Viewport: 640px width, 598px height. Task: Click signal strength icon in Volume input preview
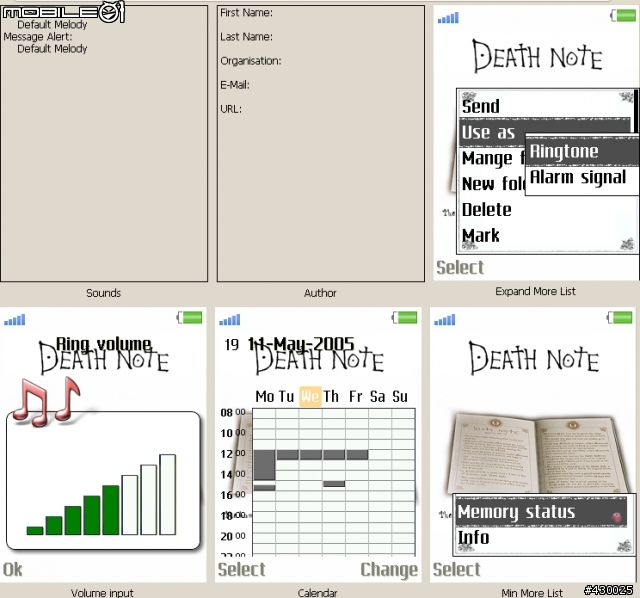pos(15,320)
